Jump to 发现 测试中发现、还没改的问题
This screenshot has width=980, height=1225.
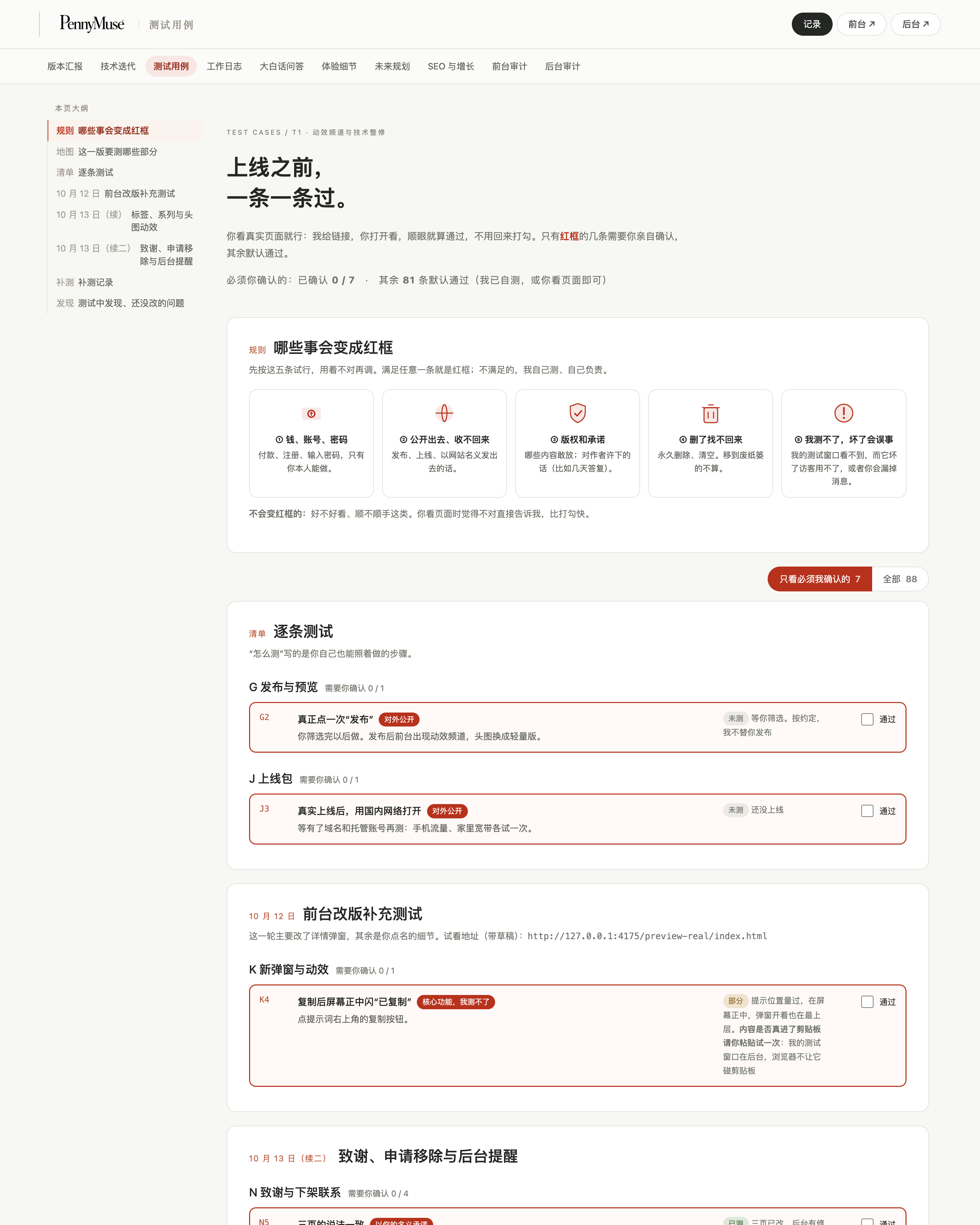pyautogui.click(x=125, y=303)
